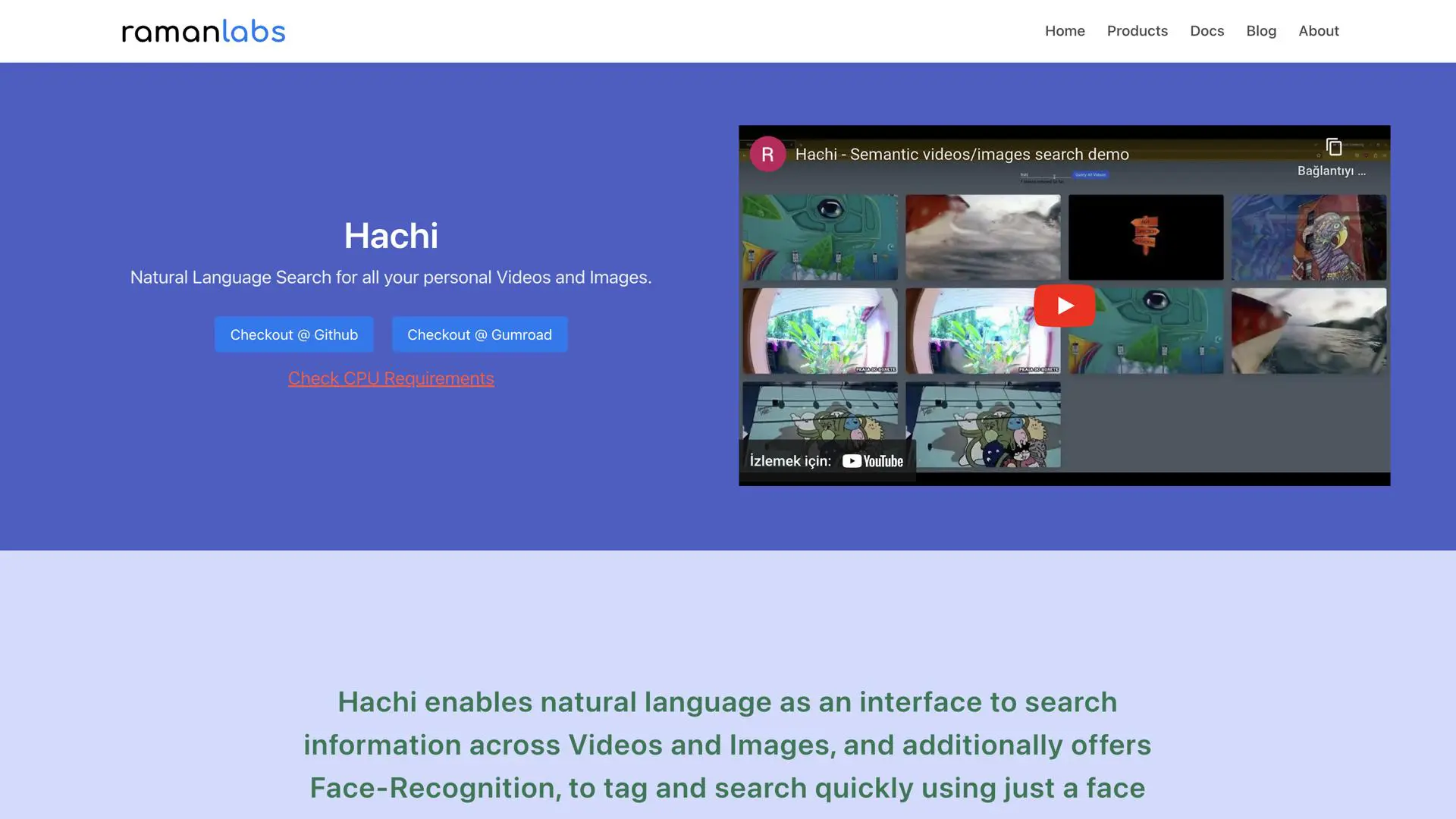Open the About navigation item
1456x819 pixels.
point(1318,30)
